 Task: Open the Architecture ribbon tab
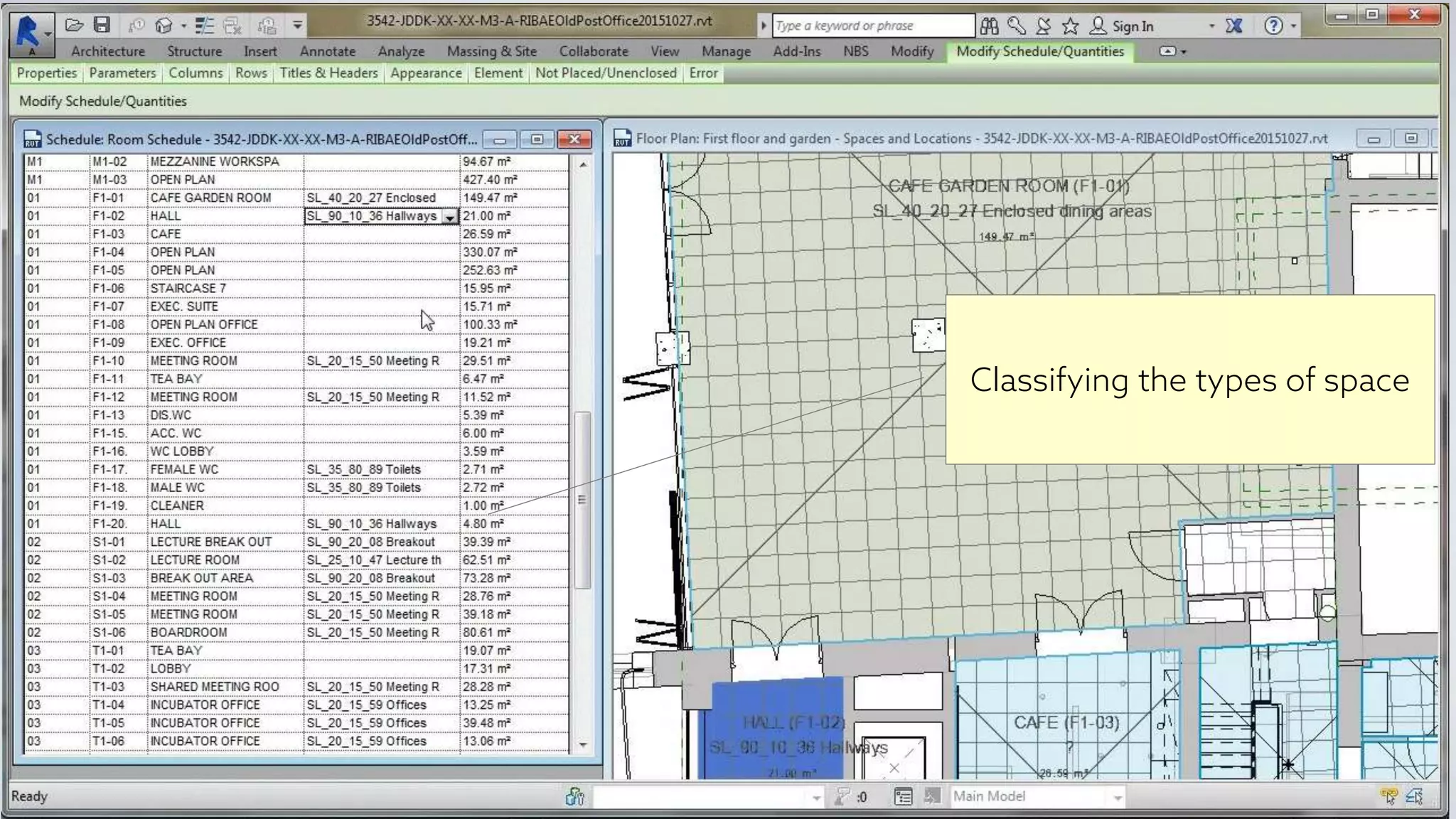point(108,51)
